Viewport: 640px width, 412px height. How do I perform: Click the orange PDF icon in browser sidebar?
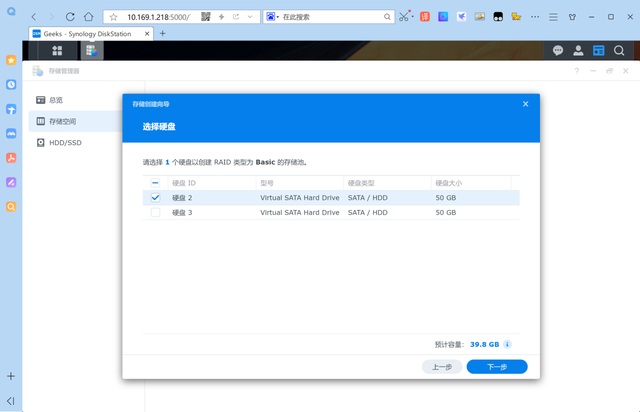coord(11,158)
